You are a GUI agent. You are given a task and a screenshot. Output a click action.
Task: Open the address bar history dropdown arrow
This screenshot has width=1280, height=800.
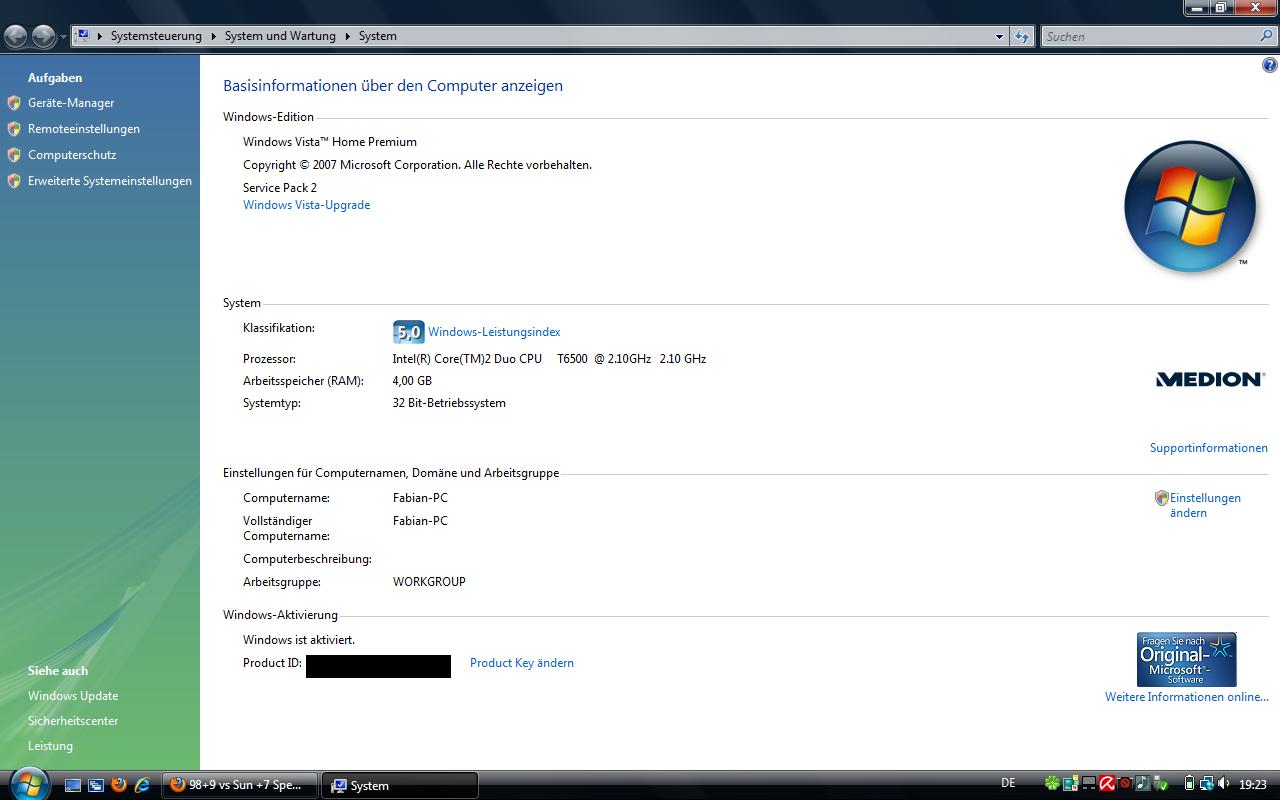[x=999, y=36]
